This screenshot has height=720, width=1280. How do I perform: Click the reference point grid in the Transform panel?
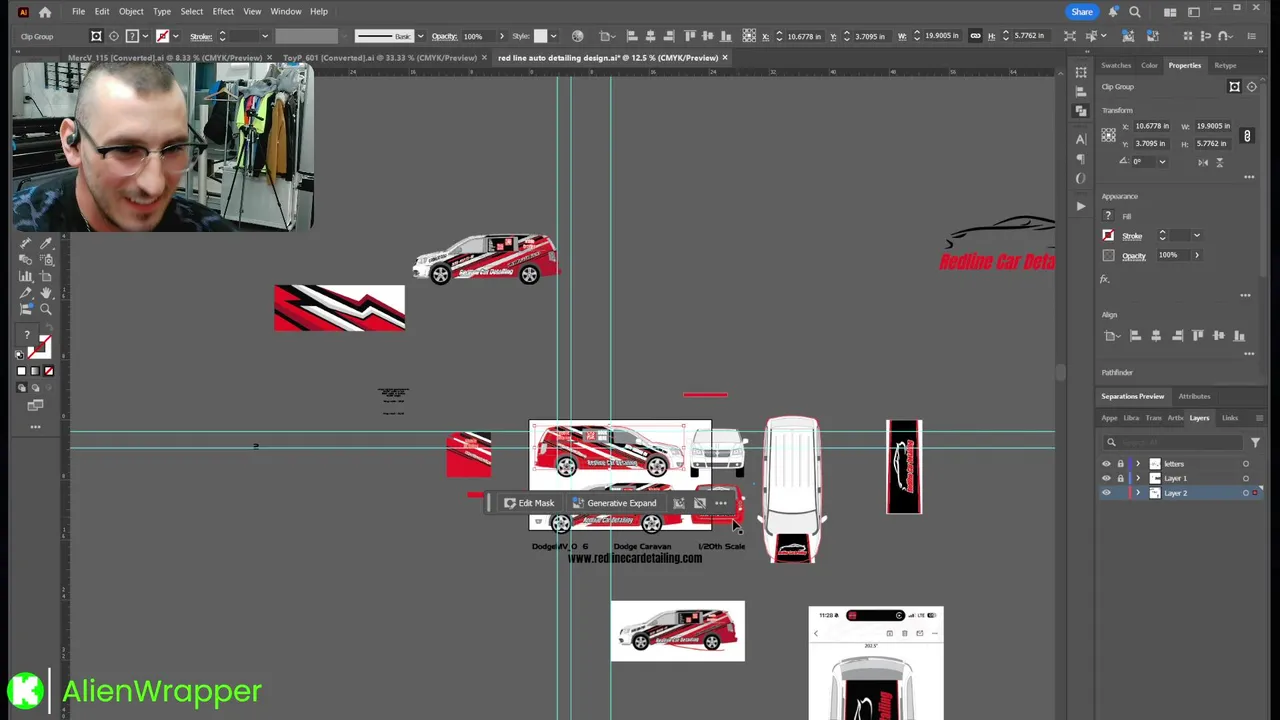coord(1108,135)
